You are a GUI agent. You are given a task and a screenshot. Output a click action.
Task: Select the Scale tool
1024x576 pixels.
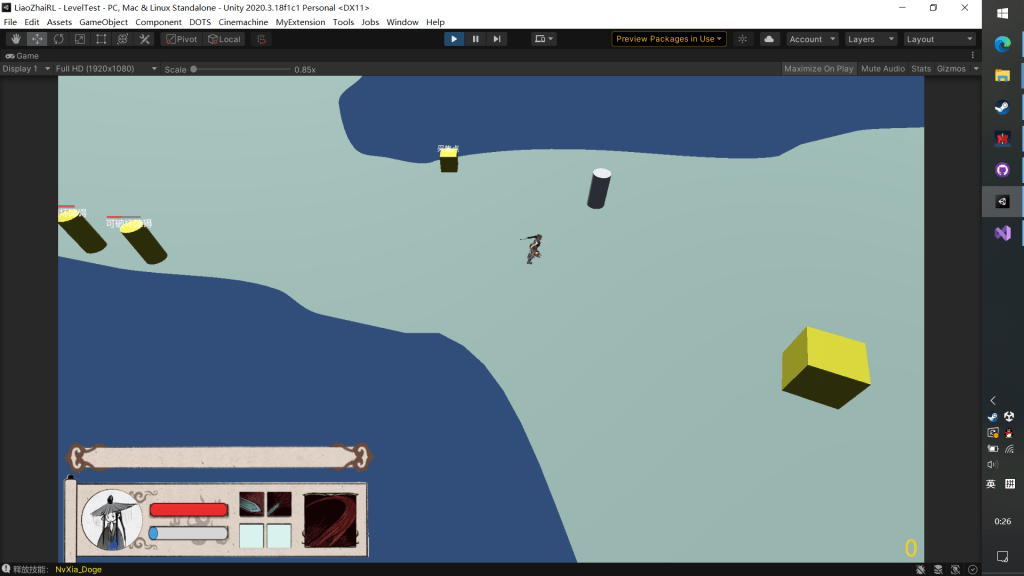[80, 39]
